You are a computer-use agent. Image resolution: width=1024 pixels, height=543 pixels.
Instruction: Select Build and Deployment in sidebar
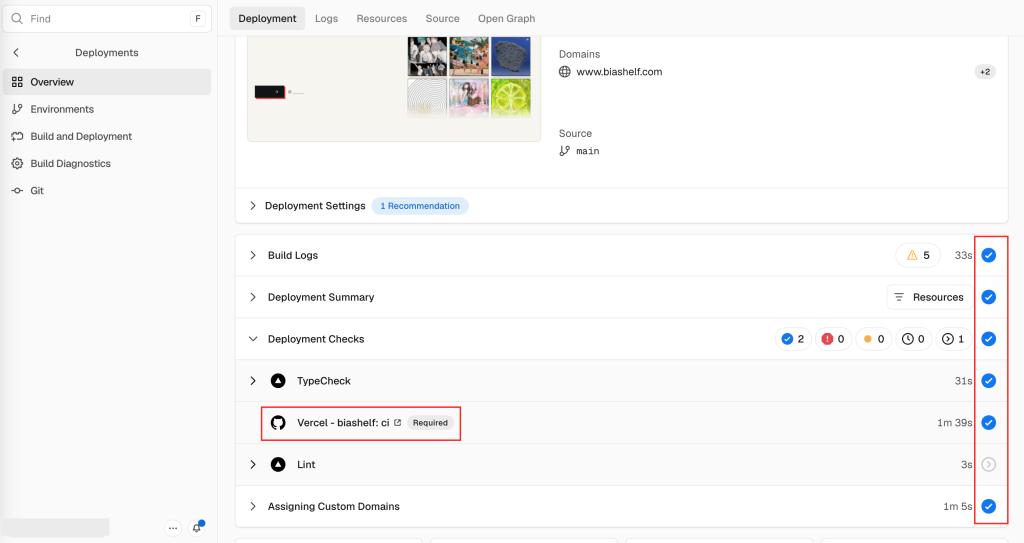pos(107,136)
